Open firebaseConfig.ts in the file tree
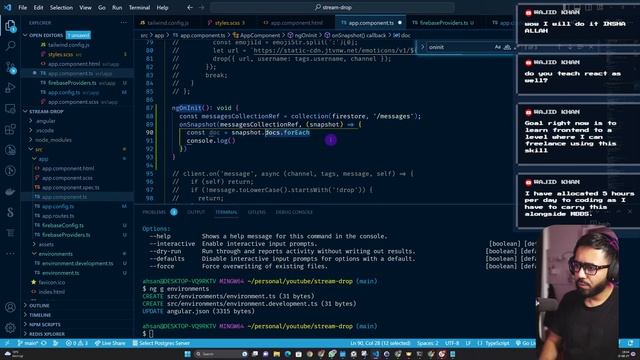The width and height of the screenshot is (640, 360). point(62,225)
